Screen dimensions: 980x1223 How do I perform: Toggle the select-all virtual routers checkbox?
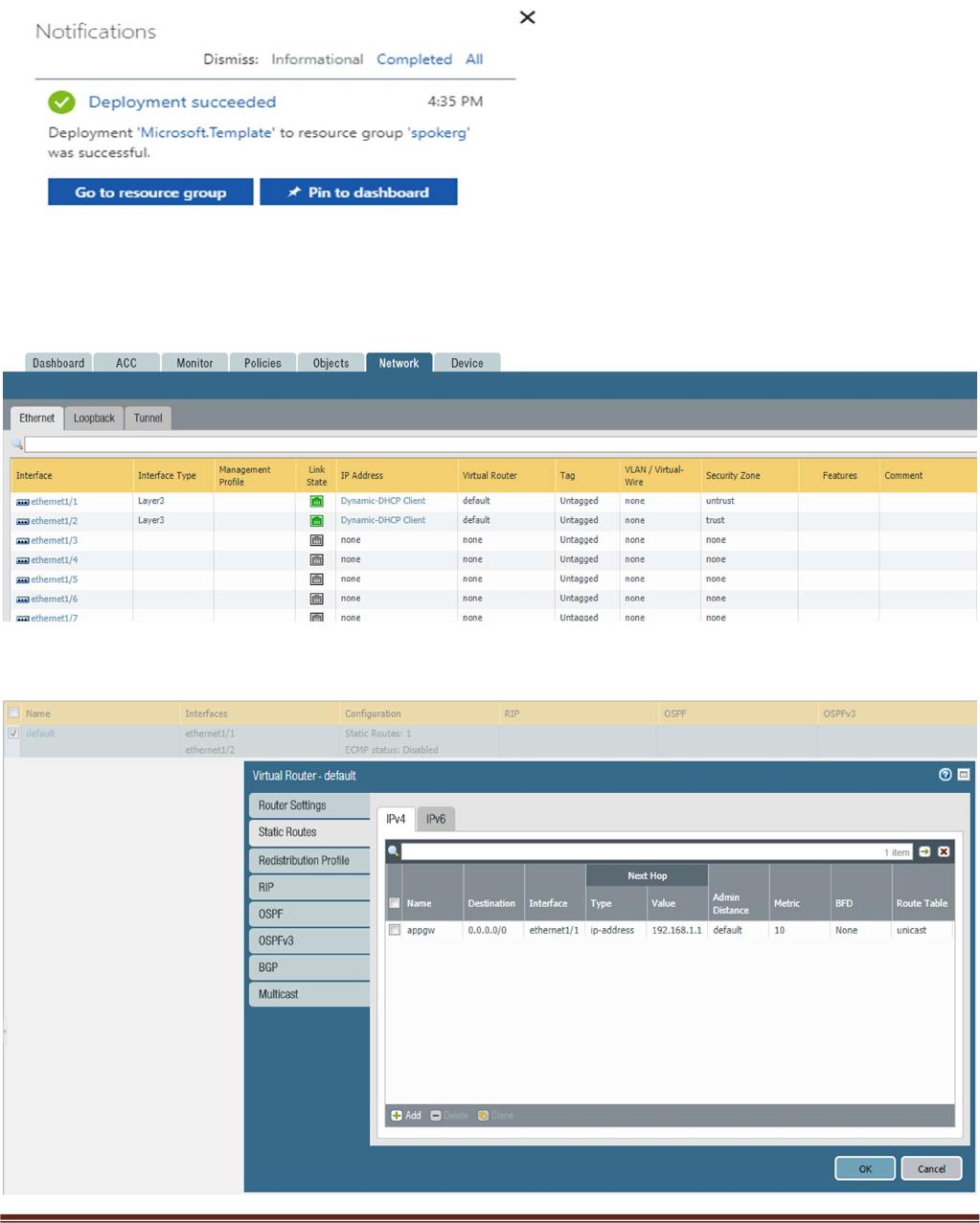click(x=13, y=713)
